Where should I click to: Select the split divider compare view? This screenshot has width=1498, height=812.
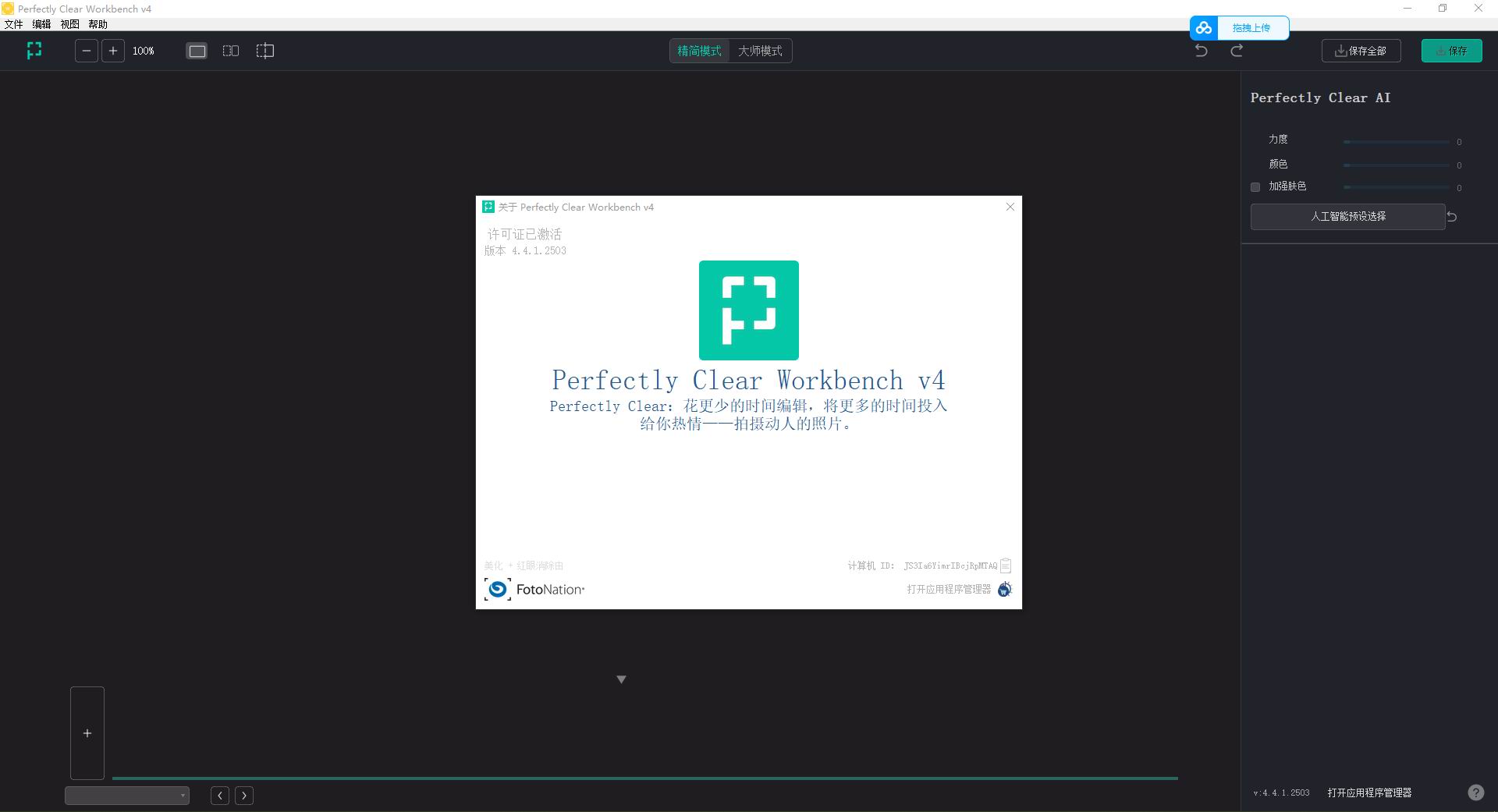tap(265, 51)
